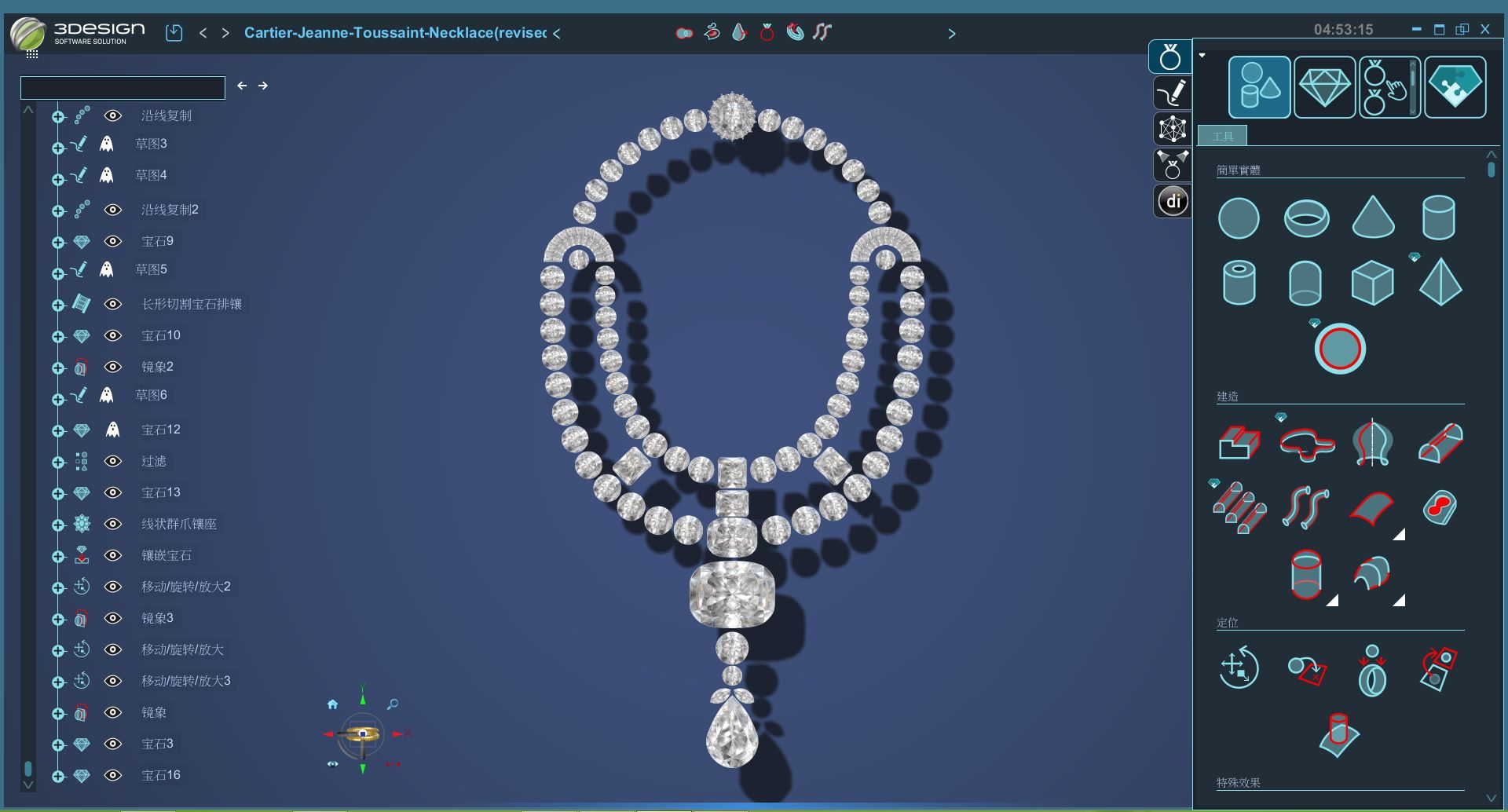
Task: Select the 移动/旋转/放大3 tree item
Action: [186, 681]
